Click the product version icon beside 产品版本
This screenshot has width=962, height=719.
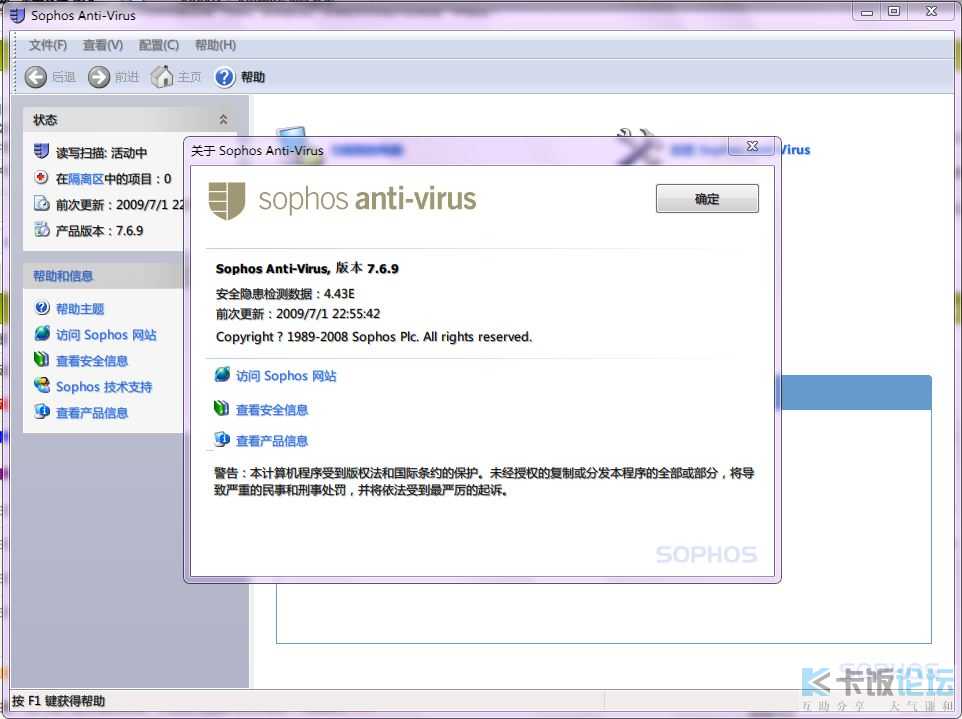41,230
